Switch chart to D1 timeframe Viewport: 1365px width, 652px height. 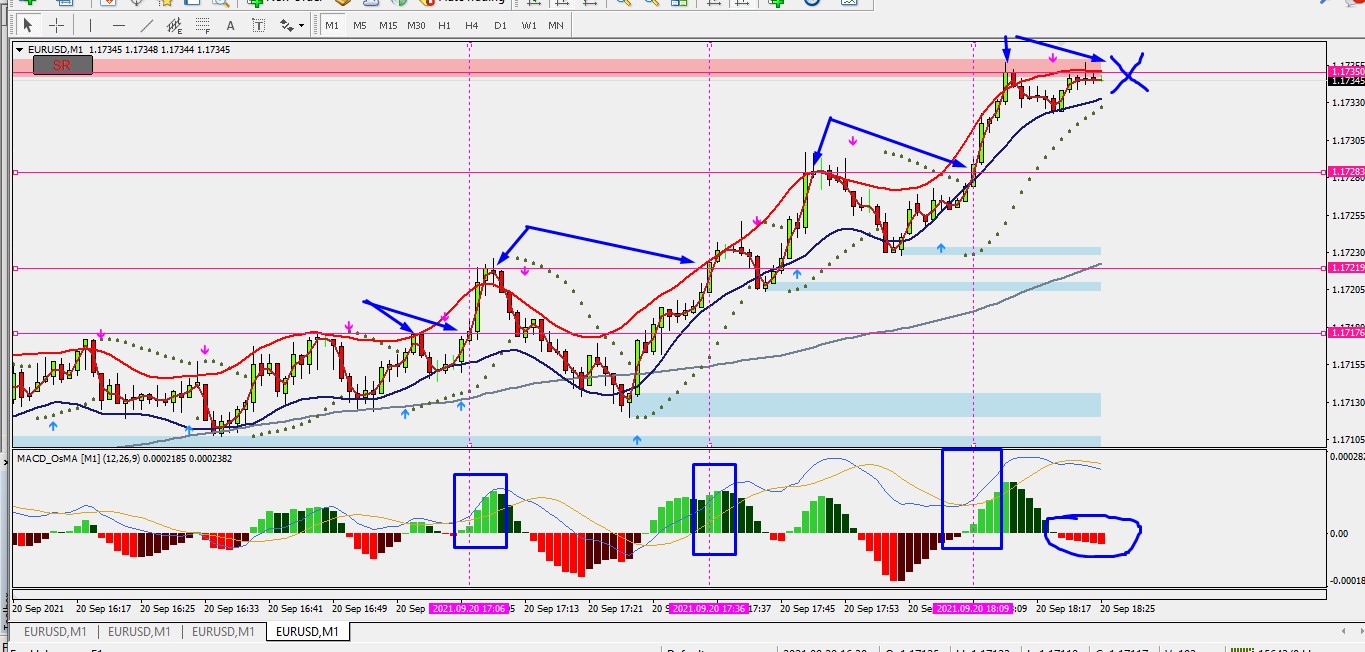[x=500, y=25]
